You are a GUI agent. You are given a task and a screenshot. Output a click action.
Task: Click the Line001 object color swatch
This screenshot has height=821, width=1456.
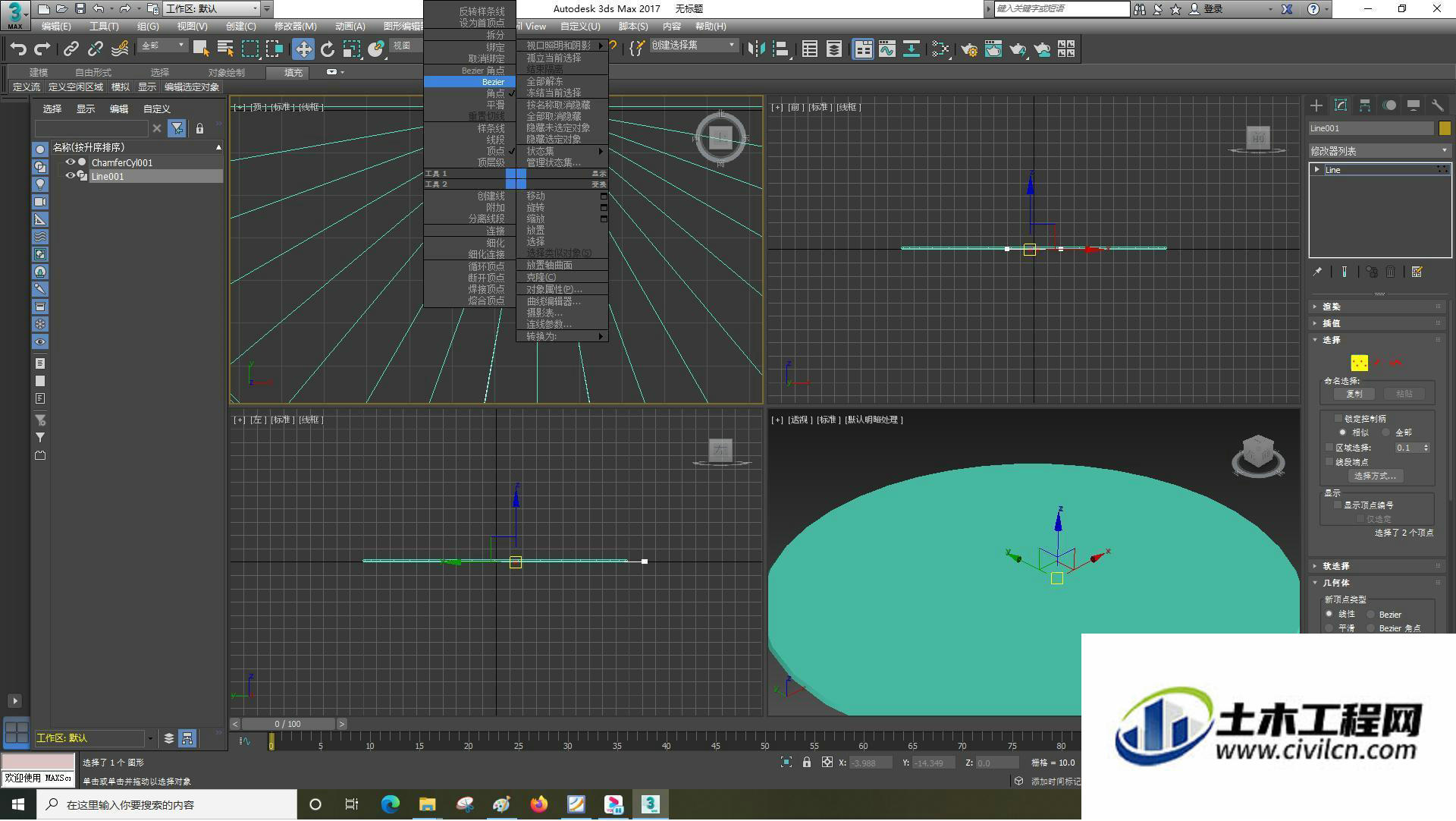(1445, 128)
